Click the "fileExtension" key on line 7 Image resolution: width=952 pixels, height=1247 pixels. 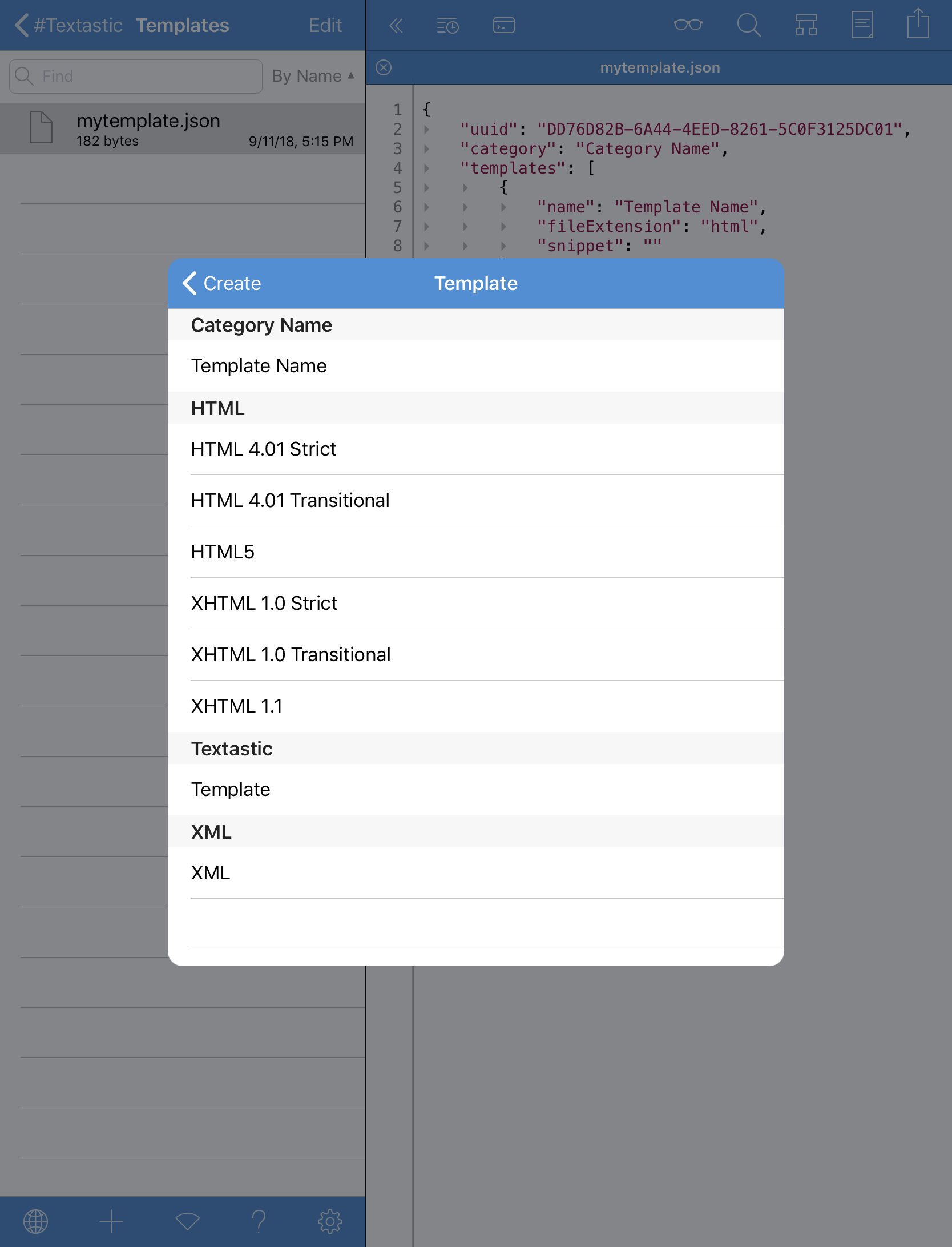pyautogui.click(x=608, y=226)
